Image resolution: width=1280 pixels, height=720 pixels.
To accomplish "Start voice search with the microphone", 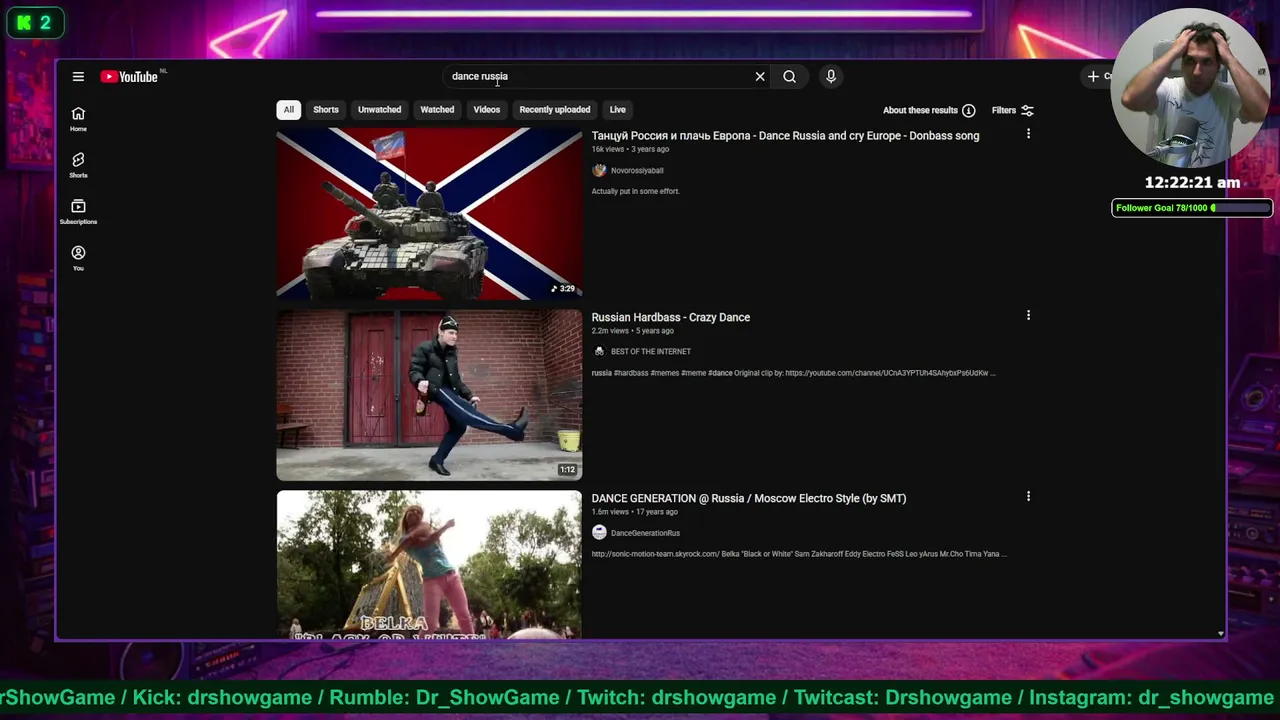I will click(x=830, y=76).
